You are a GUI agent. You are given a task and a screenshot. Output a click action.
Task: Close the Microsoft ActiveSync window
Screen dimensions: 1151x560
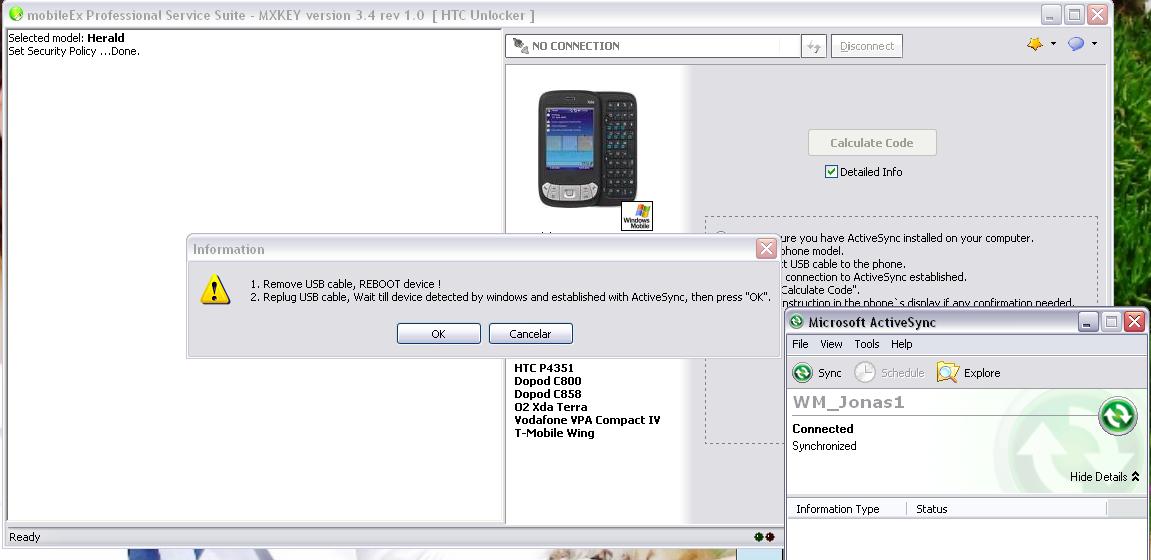pos(1133,321)
